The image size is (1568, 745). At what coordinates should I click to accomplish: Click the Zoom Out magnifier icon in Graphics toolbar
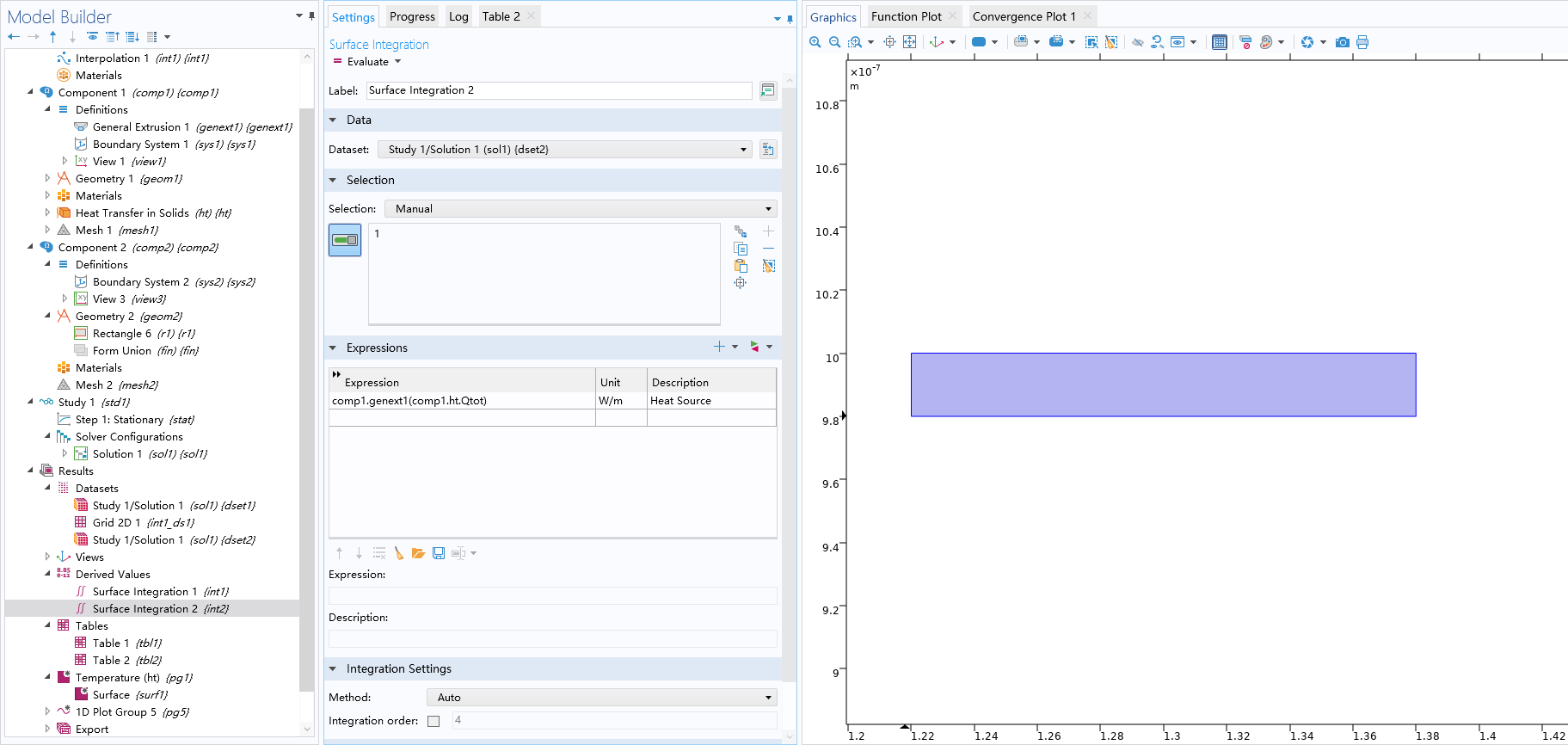point(834,42)
